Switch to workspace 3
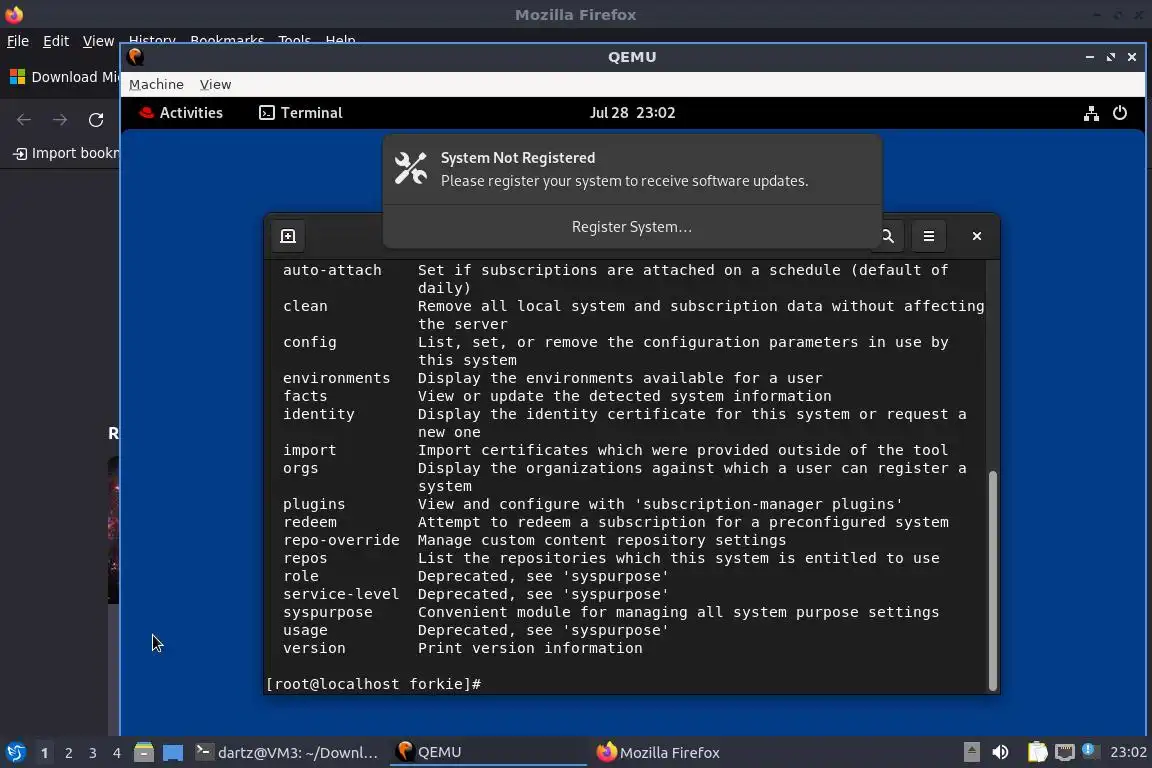This screenshot has width=1152, height=768. pyautogui.click(x=93, y=753)
